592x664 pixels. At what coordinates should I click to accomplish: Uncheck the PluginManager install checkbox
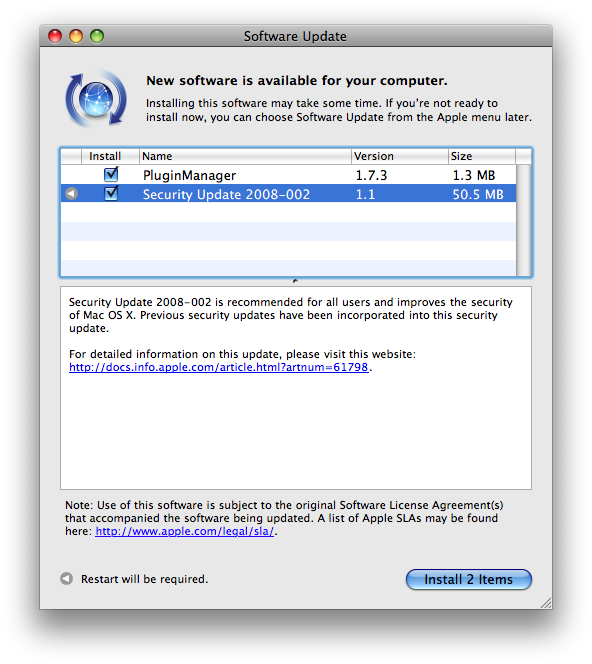tap(111, 174)
